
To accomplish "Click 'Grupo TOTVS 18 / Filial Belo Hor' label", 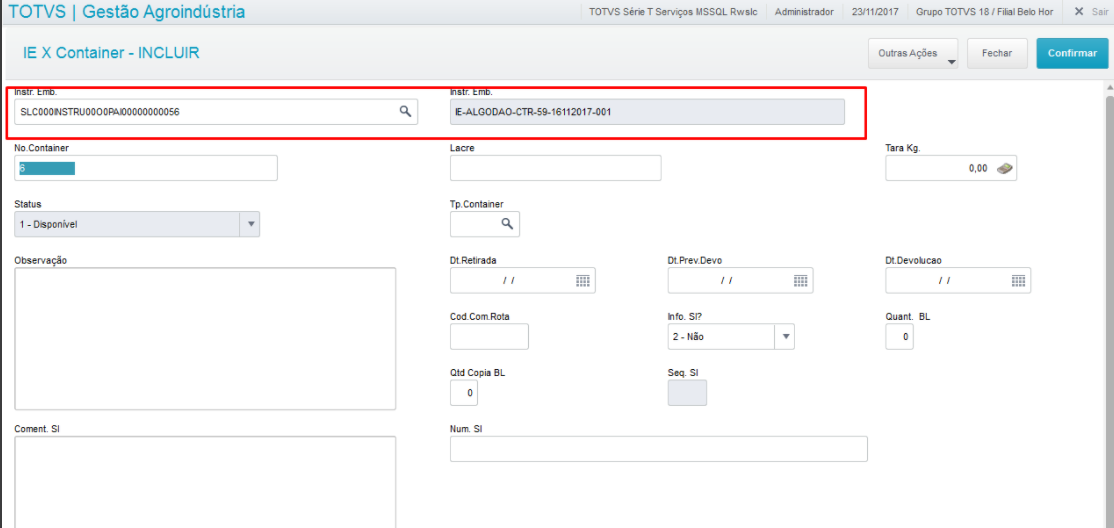I will point(987,12).
